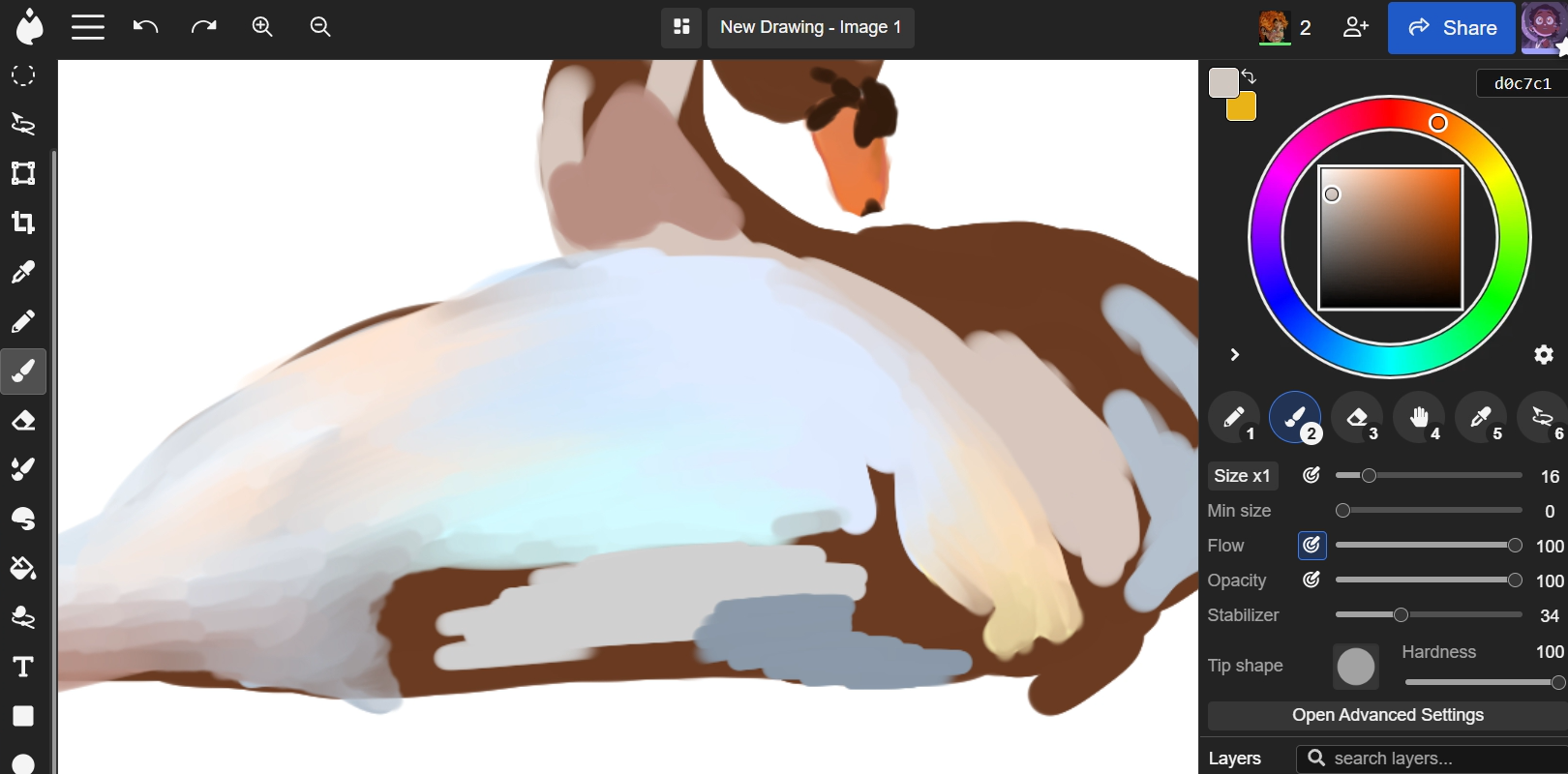Image resolution: width=1568 pixels, height=774 pixels.
Task: Open the Tip shape selector
Action: pyautogui.click(x=1355, y=667)
